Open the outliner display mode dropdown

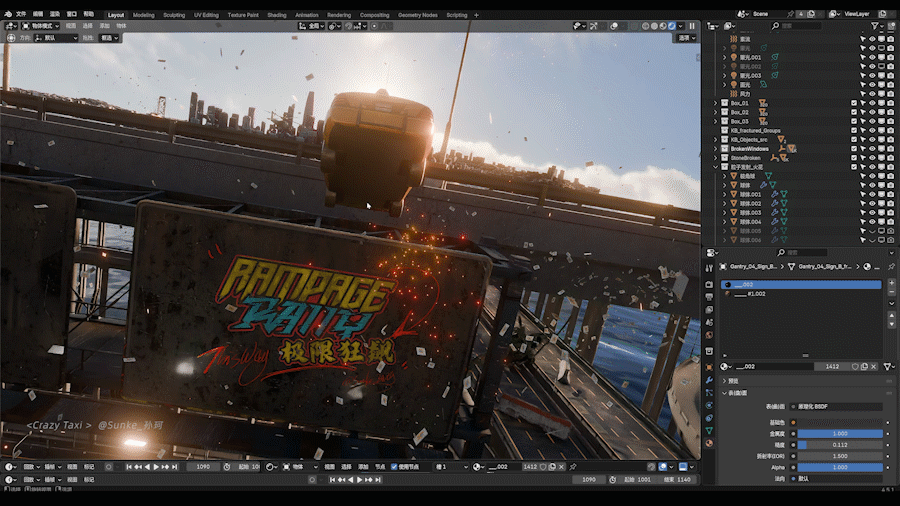pyautogui.click(x=730, y=26)
